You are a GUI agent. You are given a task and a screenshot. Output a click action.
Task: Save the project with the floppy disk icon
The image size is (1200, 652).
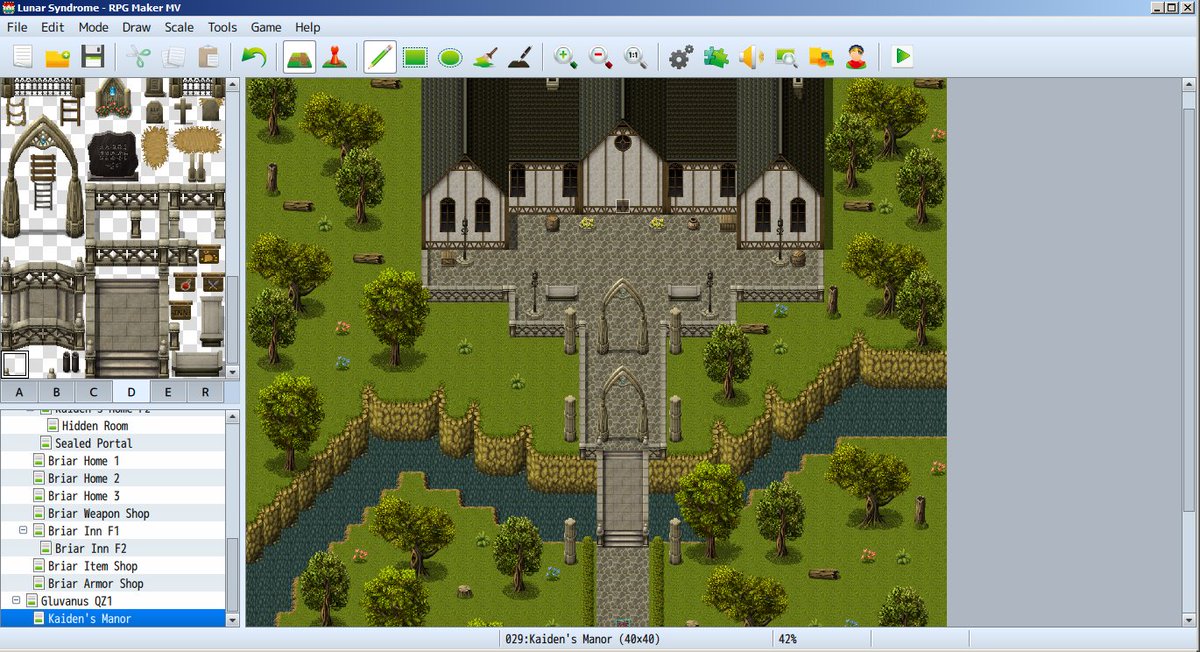pos(93,57)
